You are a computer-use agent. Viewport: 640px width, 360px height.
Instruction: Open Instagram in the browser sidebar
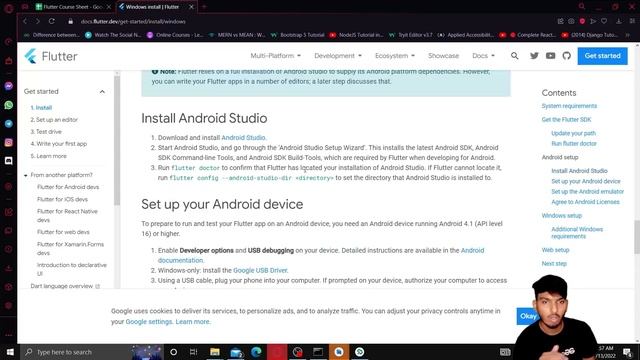9,142
